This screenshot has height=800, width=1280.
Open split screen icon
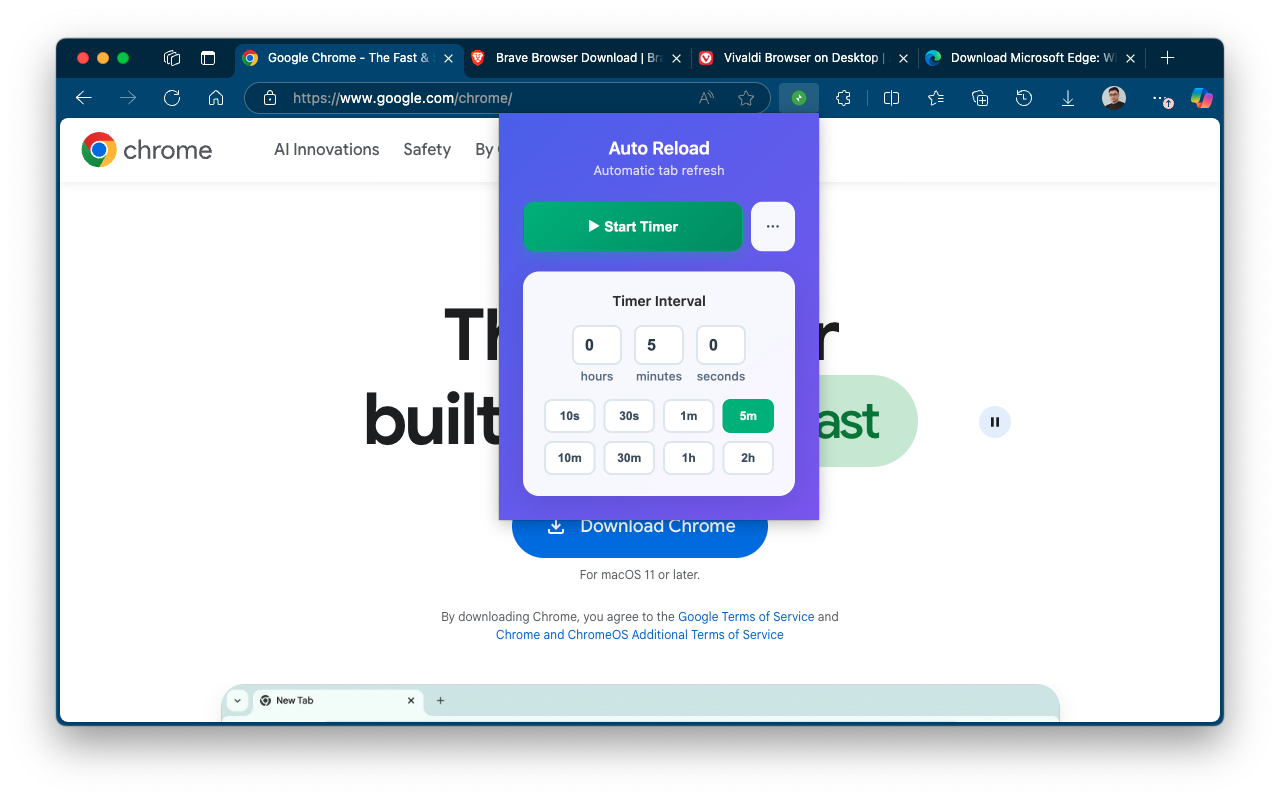tap(891, 98)
